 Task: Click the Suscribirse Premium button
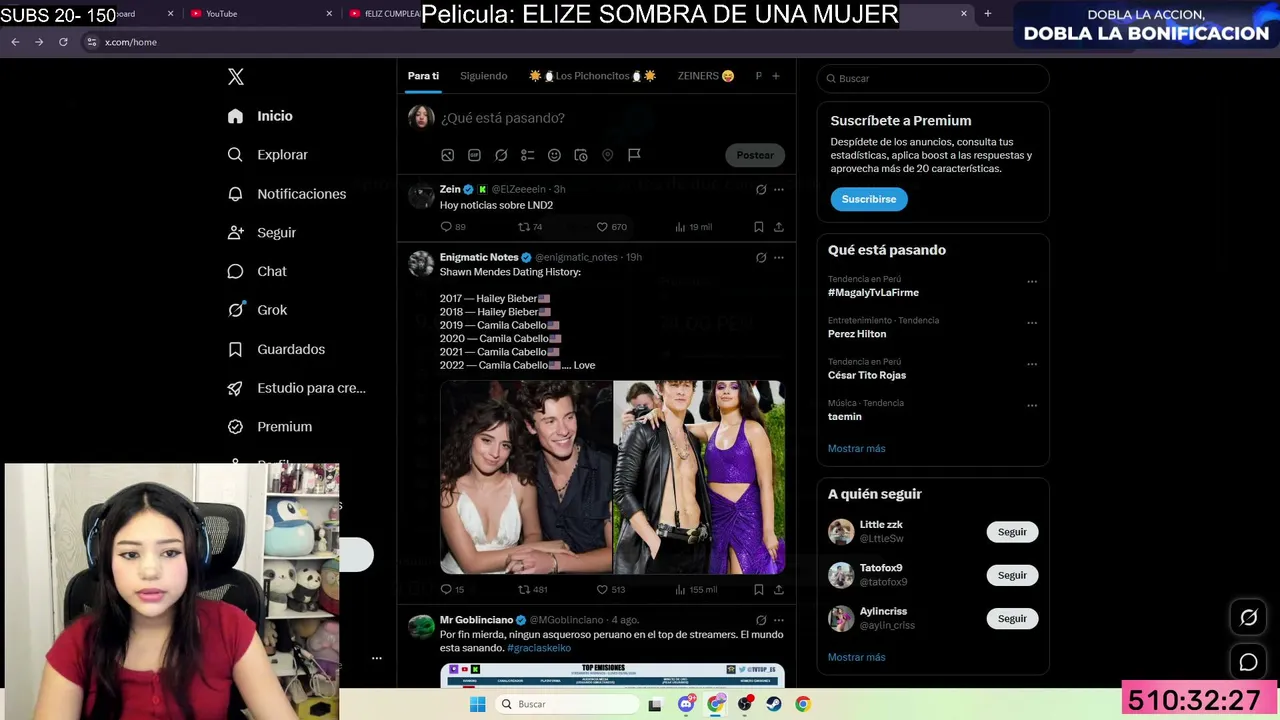click(869, 199)
